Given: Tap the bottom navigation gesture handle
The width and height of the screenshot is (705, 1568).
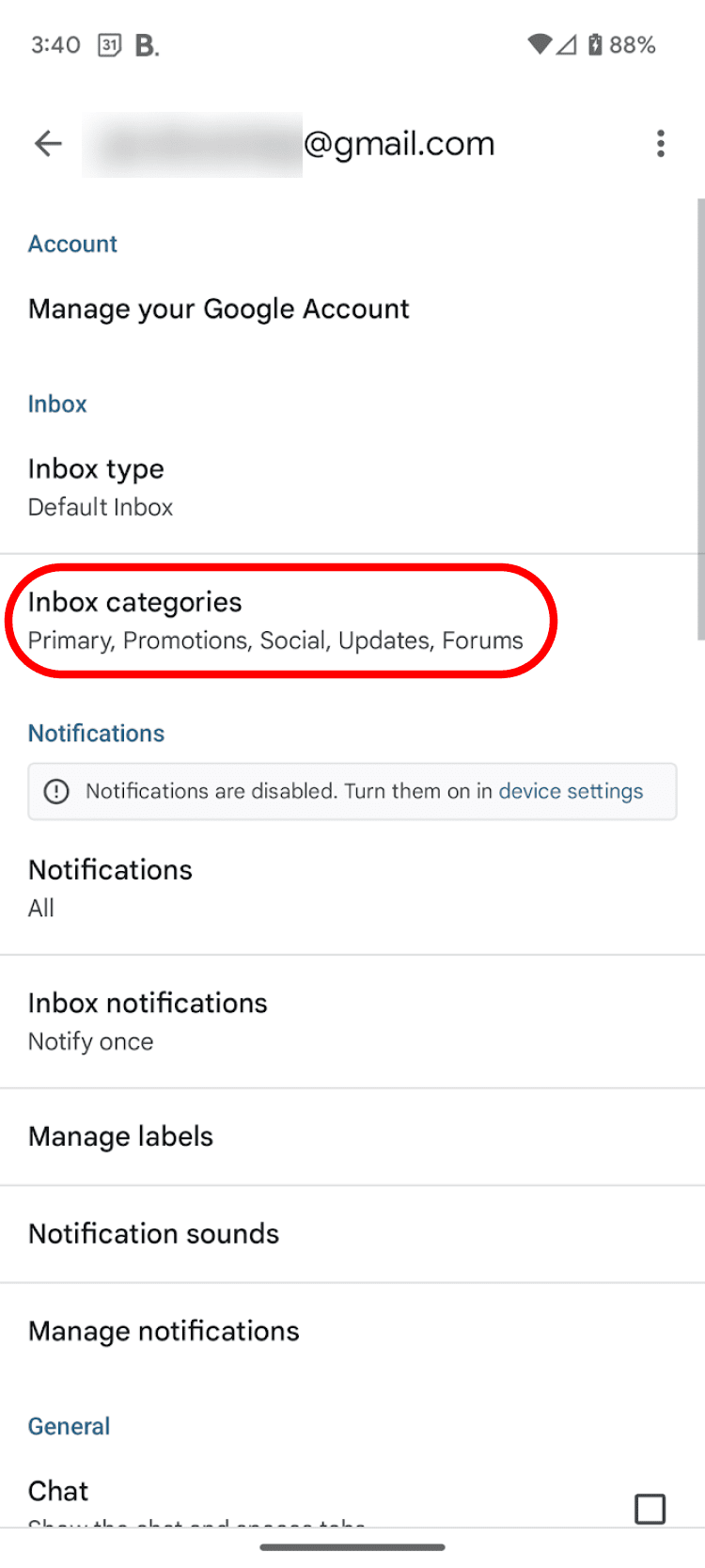Looking at the screenshot, I should 352,1546.
